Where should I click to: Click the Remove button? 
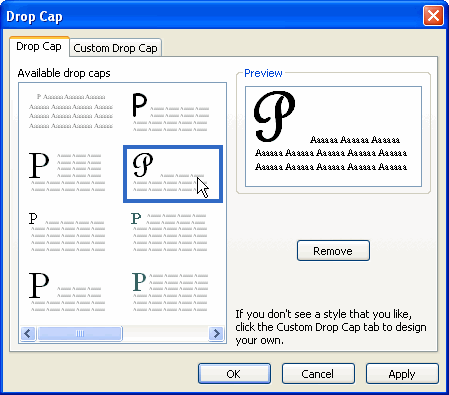(333, 251)
